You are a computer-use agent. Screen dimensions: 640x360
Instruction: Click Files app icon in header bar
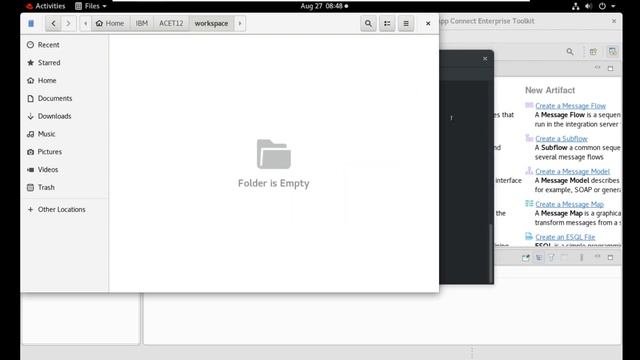31,24
